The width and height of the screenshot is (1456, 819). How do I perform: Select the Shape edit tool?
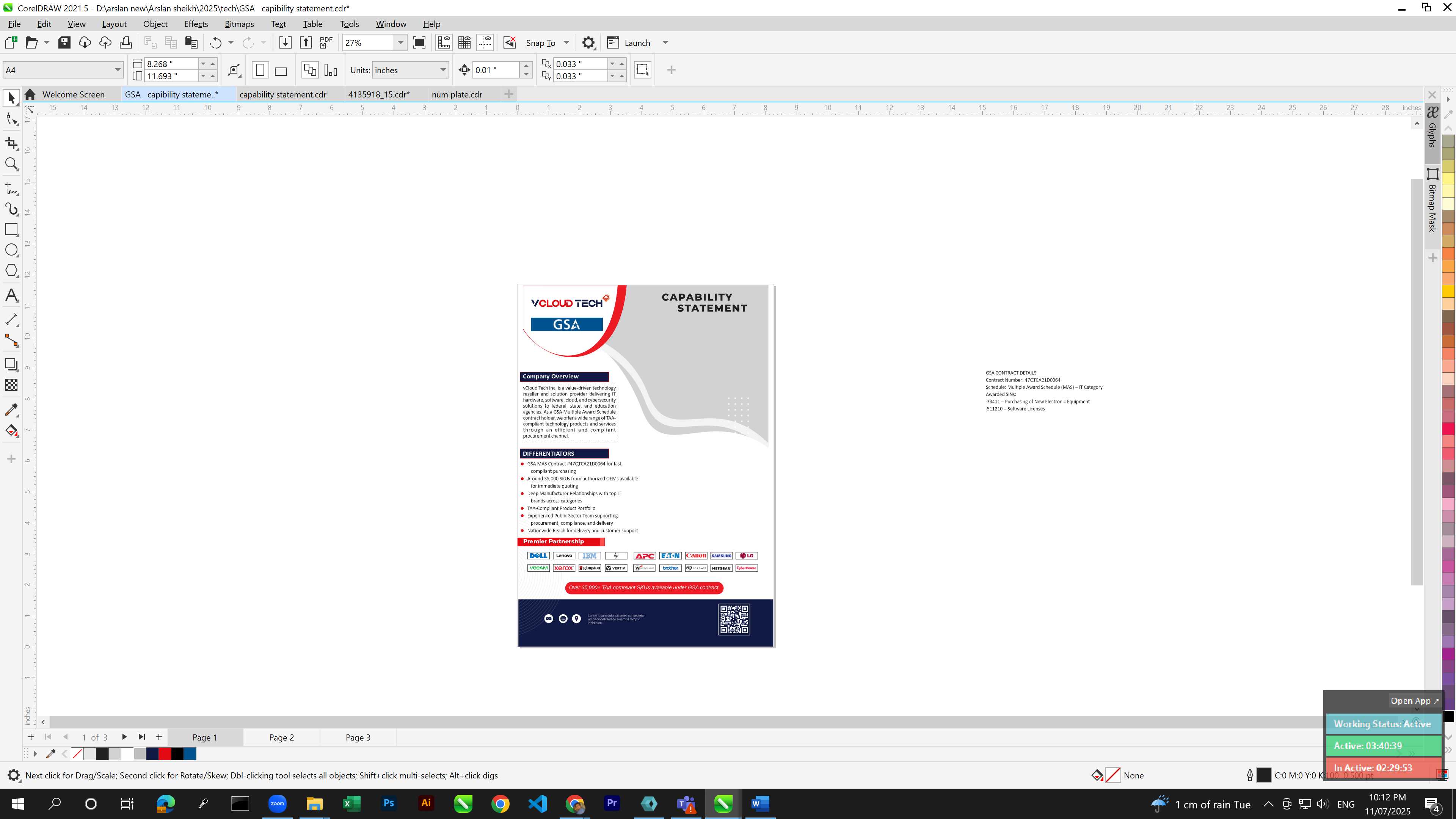pyautogui.click(x=11, y=119)
